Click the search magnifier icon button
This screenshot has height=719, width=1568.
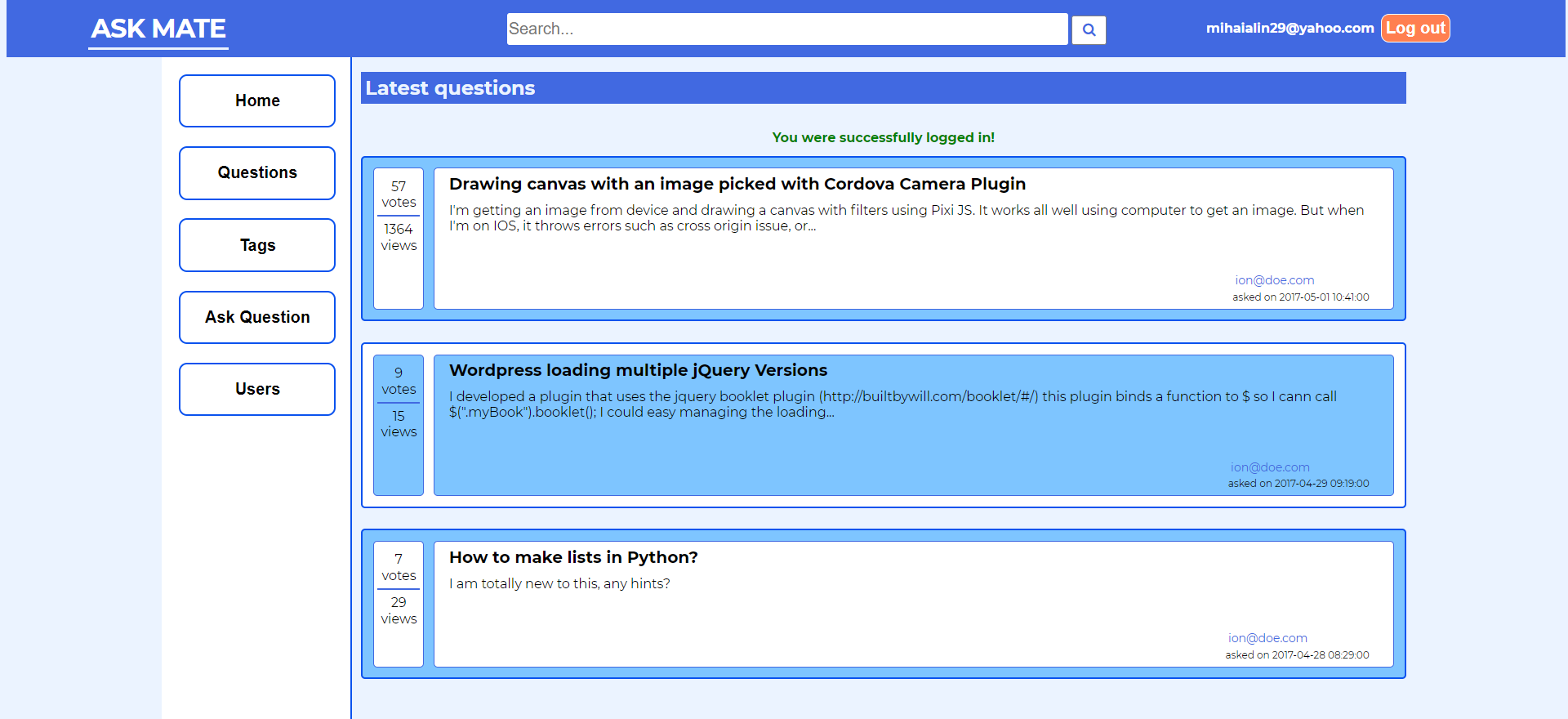pos(1089,30)
